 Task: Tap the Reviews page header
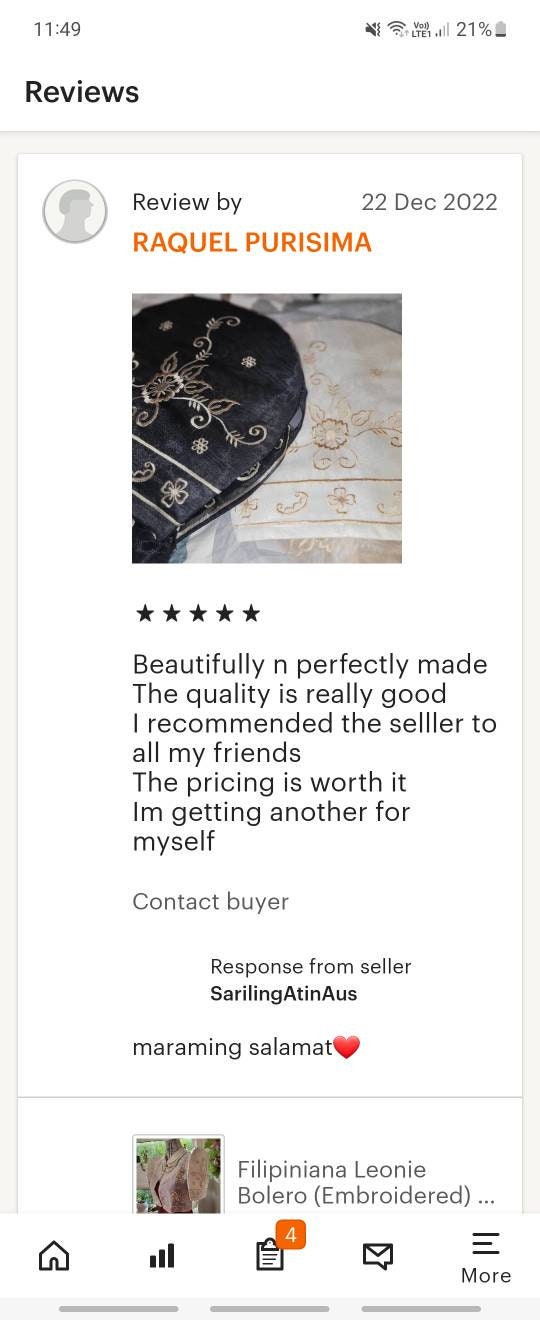click(x=82, y=92)
